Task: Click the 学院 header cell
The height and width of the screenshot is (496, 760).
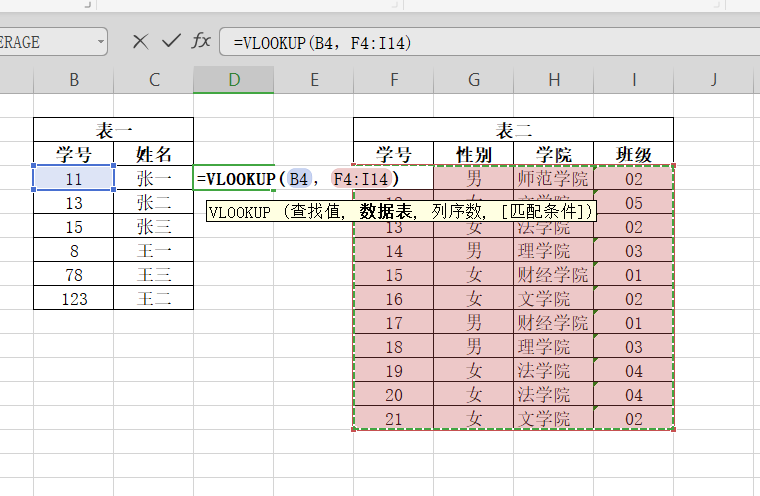Action: (554, 154)
